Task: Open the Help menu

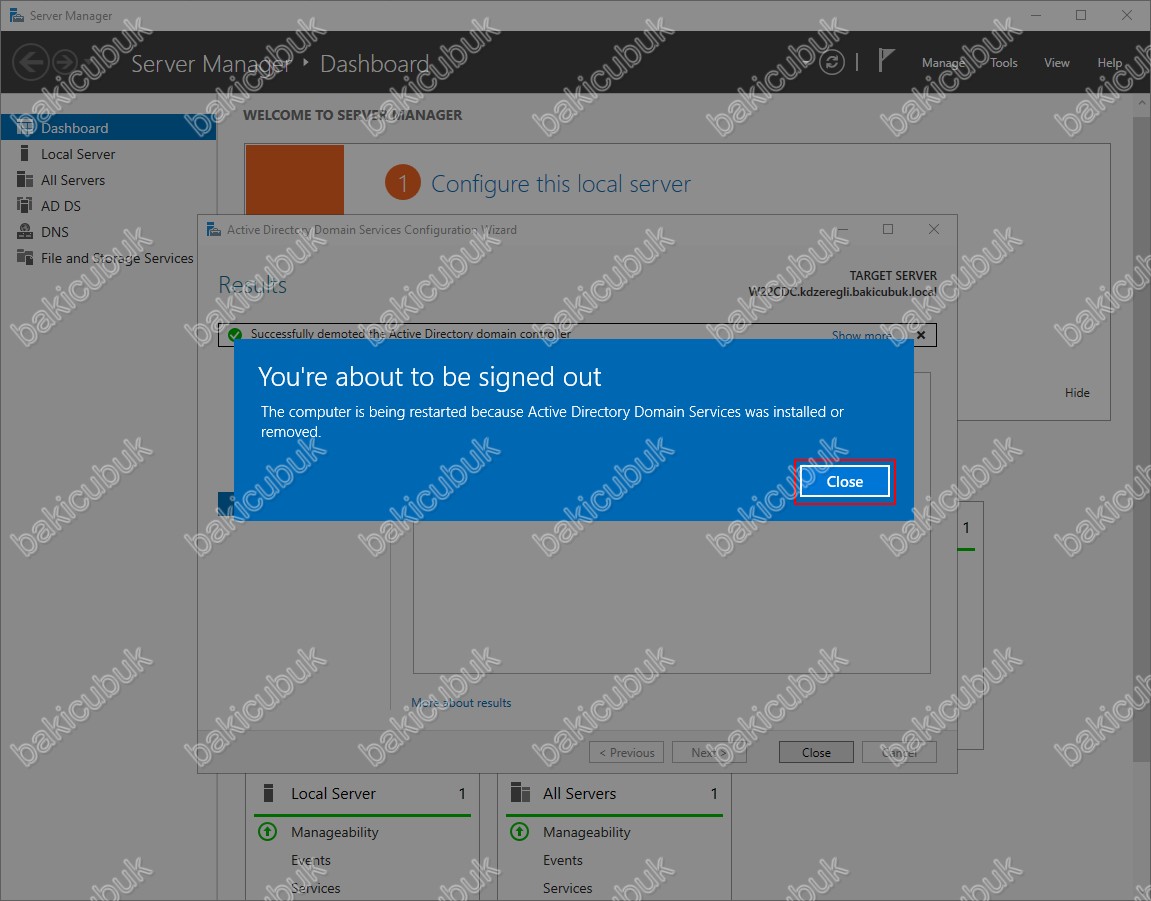Action: [1109, 63]
